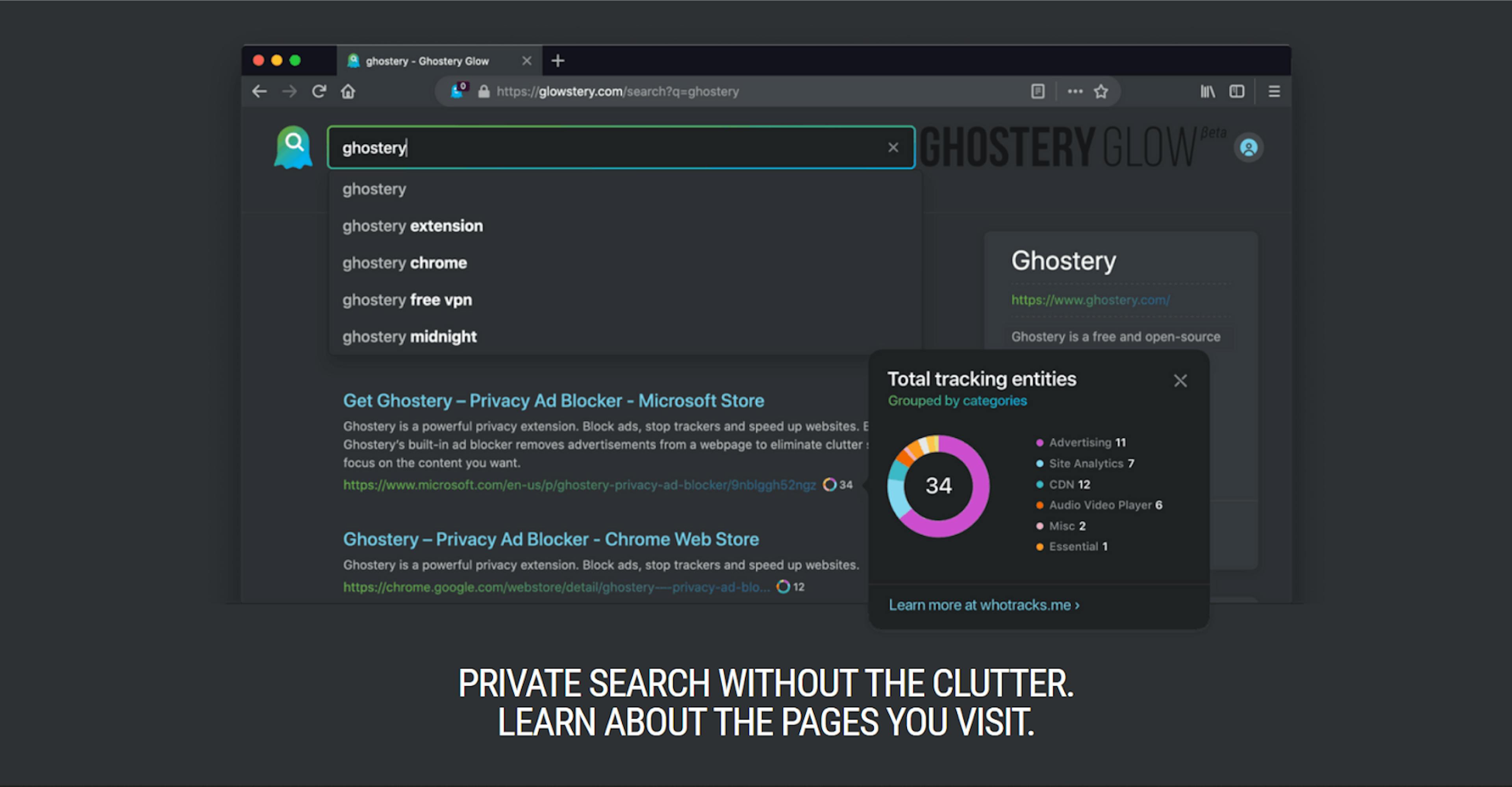Image resolution: width=1512 pixels, height=787 pixels.
Task: Select the plain 'ghostery' suggestion
Action: pos(624,189)
